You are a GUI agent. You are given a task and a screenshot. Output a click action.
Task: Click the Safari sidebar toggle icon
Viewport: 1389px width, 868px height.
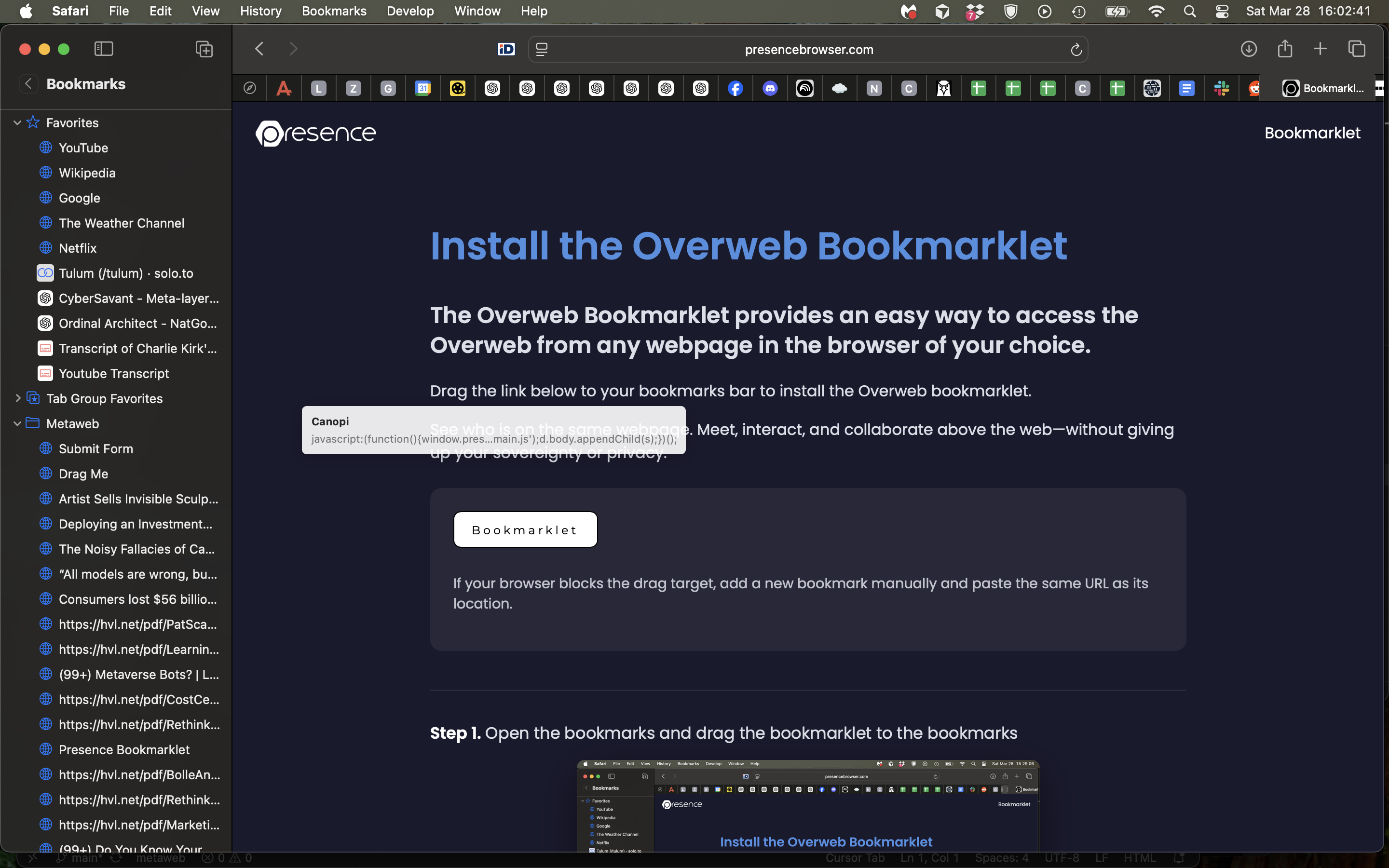point(104,49)
